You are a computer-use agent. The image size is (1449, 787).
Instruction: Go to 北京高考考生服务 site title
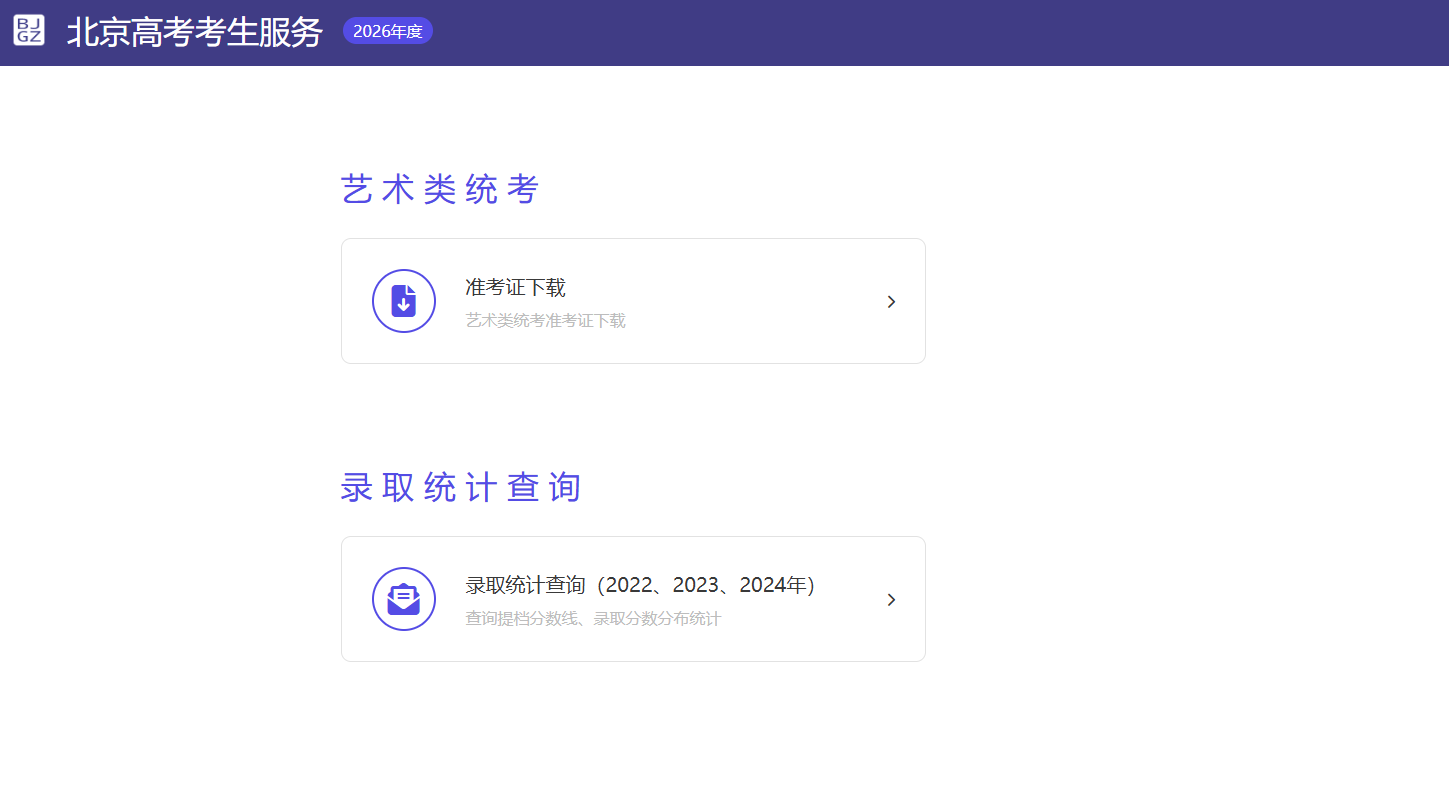[x=195, y=32]
